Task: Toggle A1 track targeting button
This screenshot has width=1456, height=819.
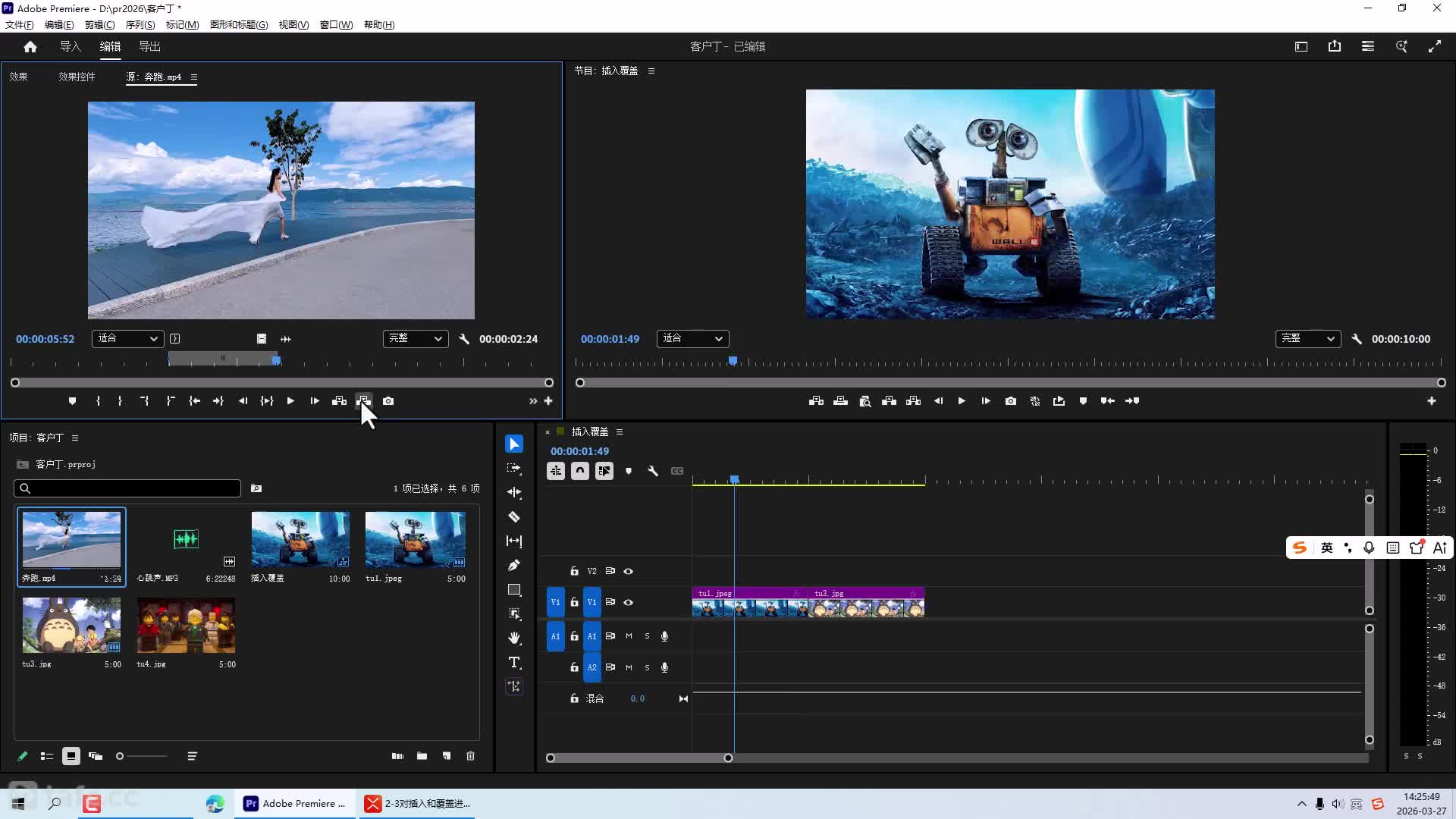Action: pyautogui.click(x=591, y=636)
